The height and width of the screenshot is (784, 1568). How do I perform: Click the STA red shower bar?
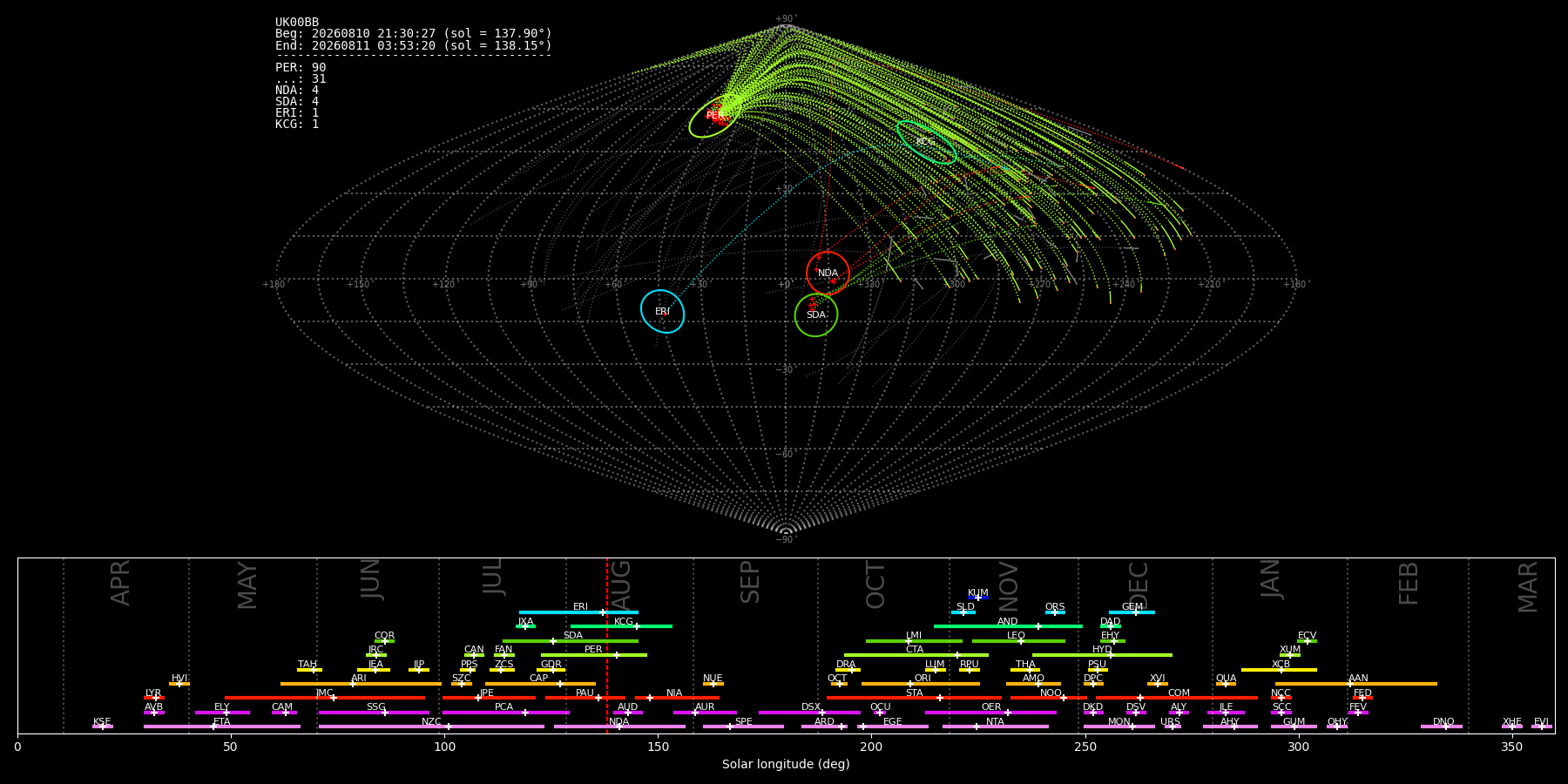[x=914, y=698]
